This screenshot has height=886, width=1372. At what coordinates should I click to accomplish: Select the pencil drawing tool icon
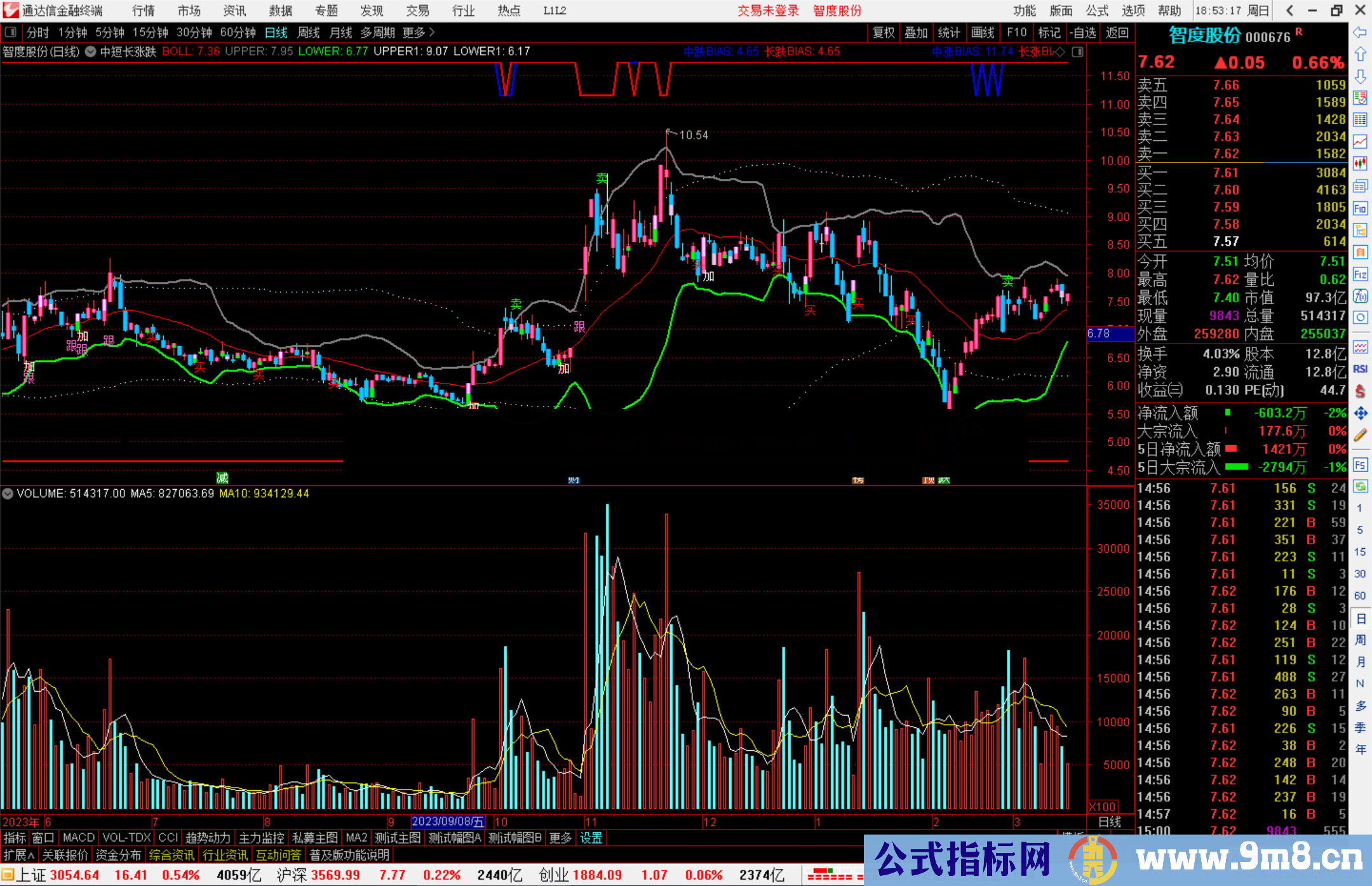pos(1360,436)
